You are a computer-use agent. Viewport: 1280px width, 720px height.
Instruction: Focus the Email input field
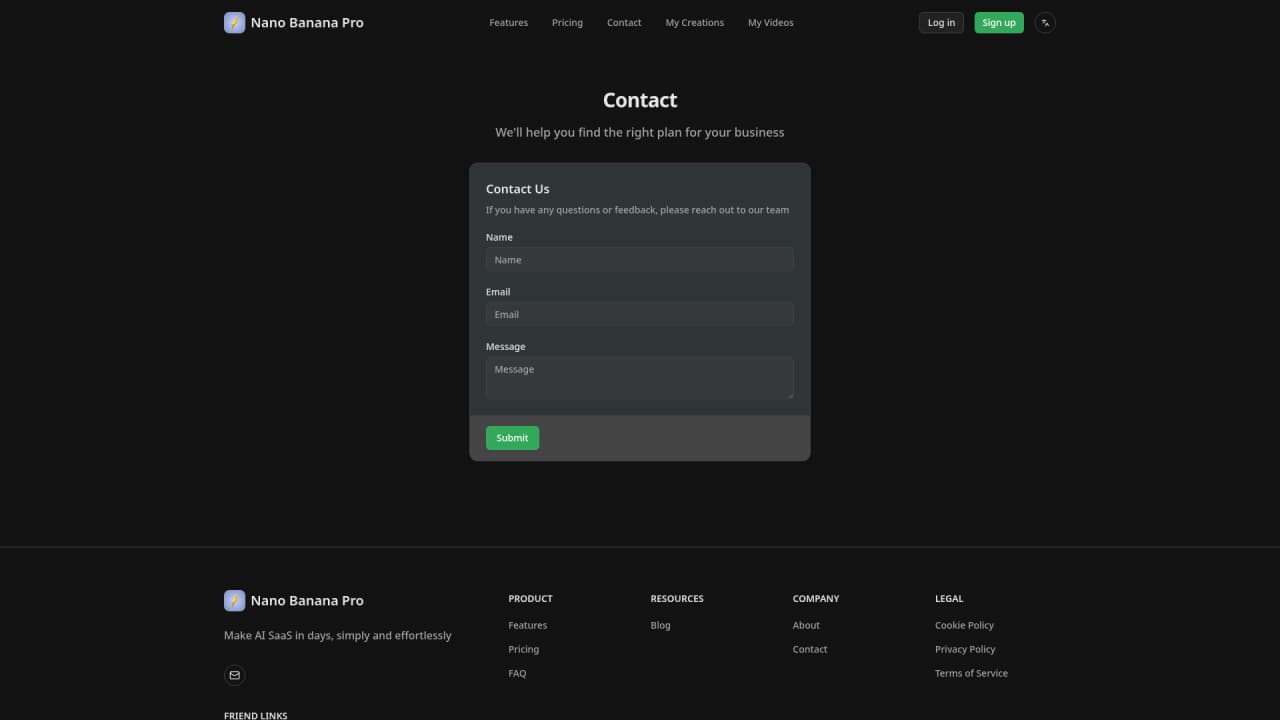(640, 314)
